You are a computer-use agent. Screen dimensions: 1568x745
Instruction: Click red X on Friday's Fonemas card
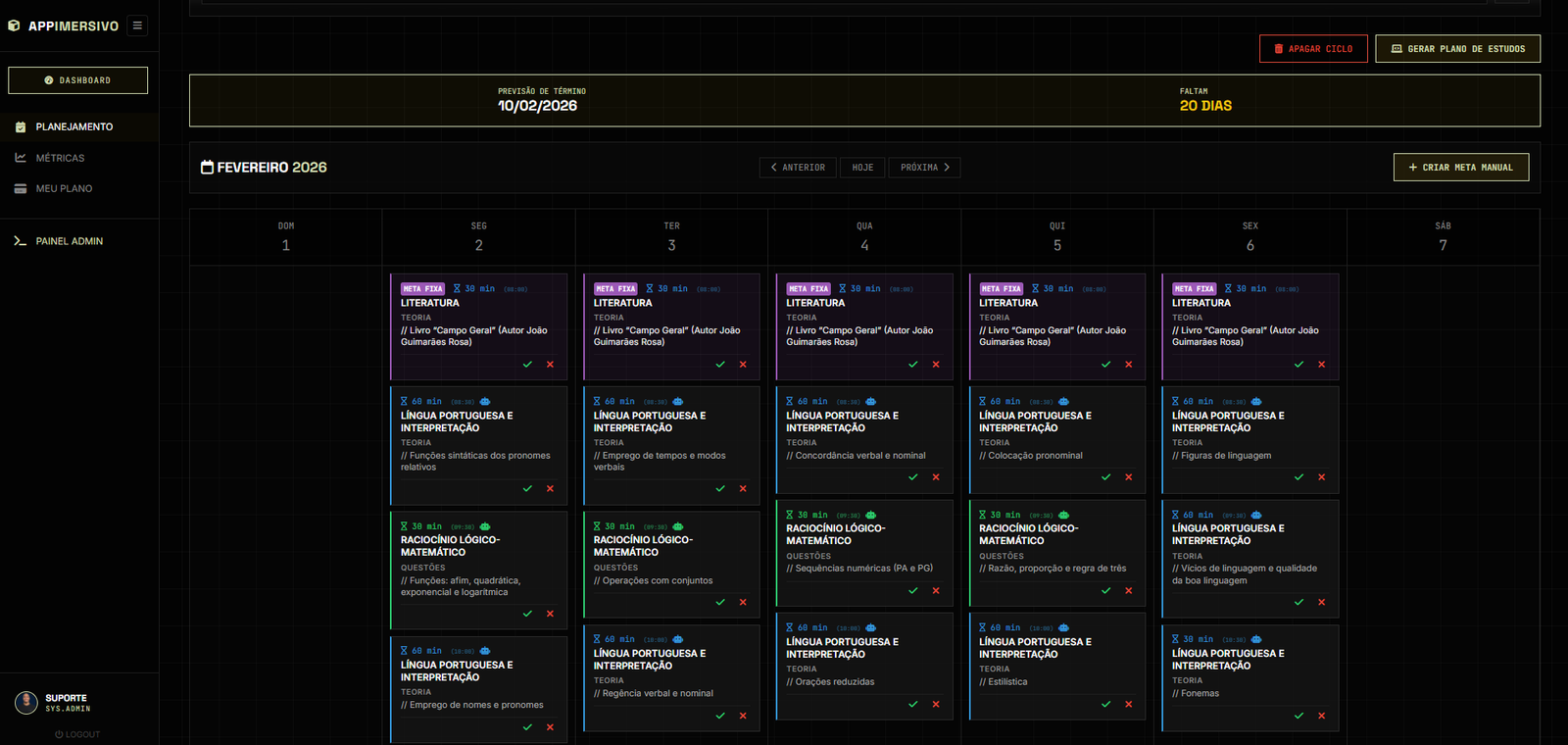click(x=1321, y=716)
